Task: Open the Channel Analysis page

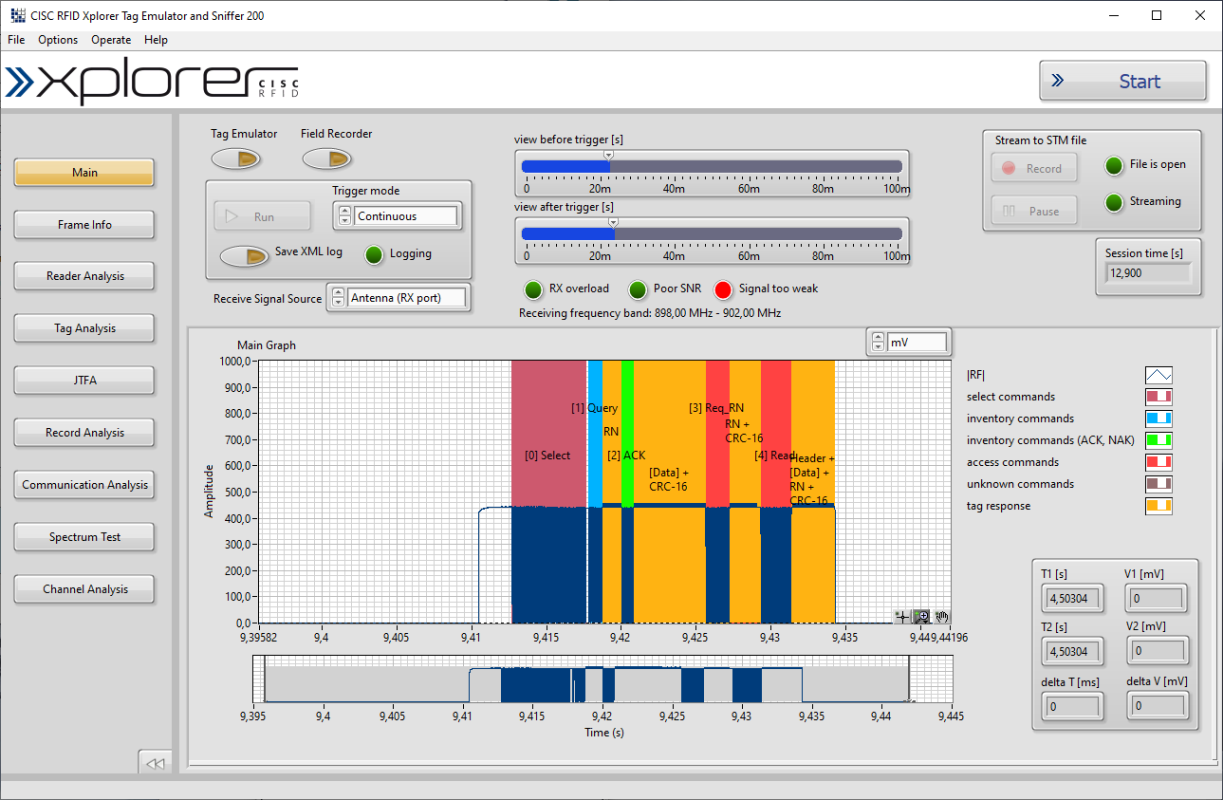Action: tap(84, 589)
